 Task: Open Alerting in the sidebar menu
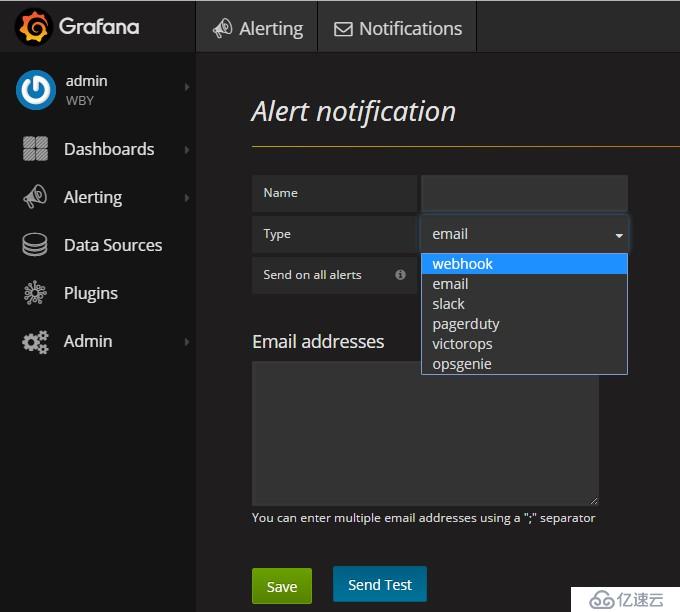click(93, 197)
